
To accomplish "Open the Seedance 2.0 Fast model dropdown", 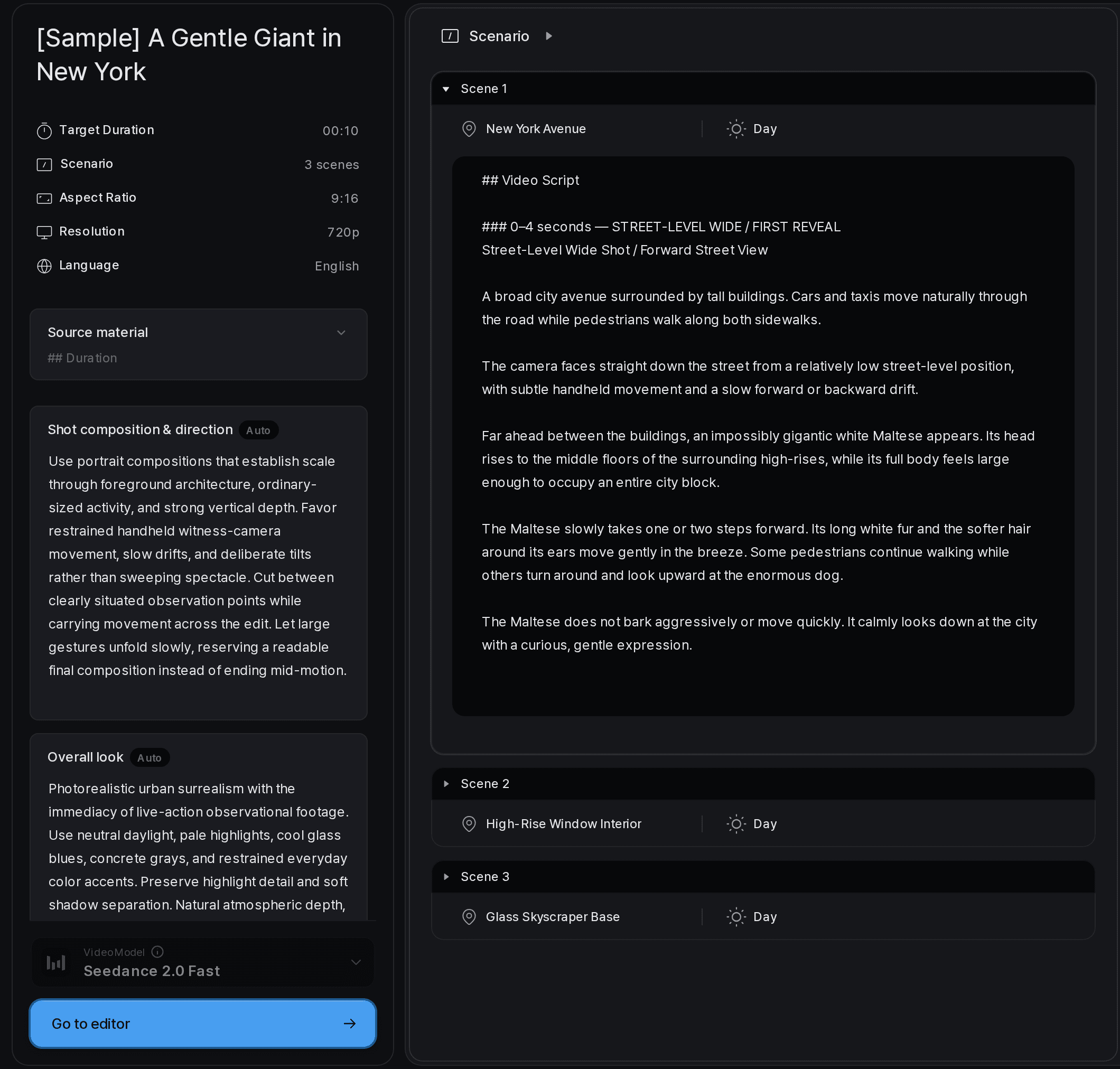I will 203,962.
